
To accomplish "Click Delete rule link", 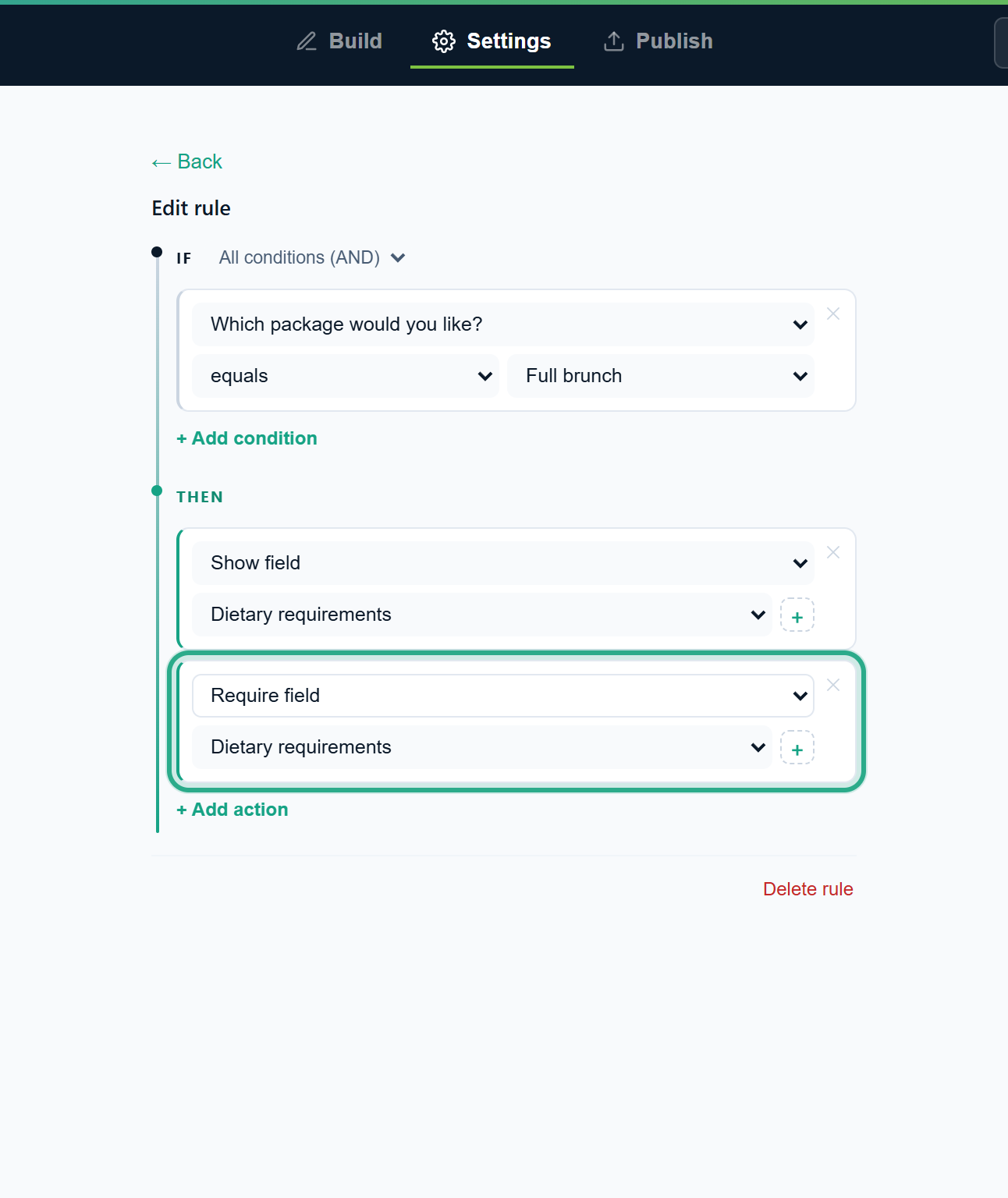I will (x=808, y=889).
